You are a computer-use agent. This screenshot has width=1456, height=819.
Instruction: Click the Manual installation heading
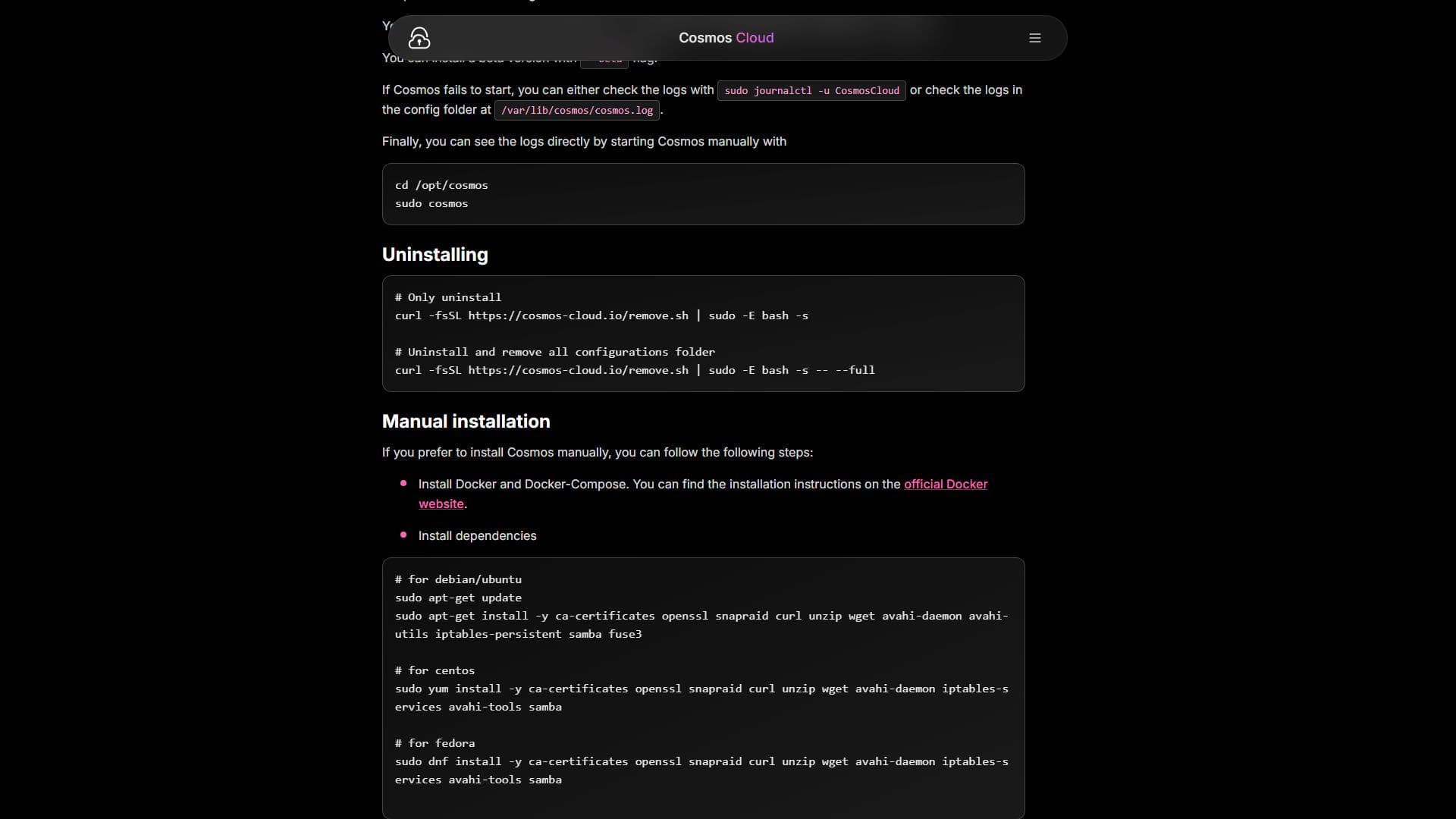coord(466,422)
